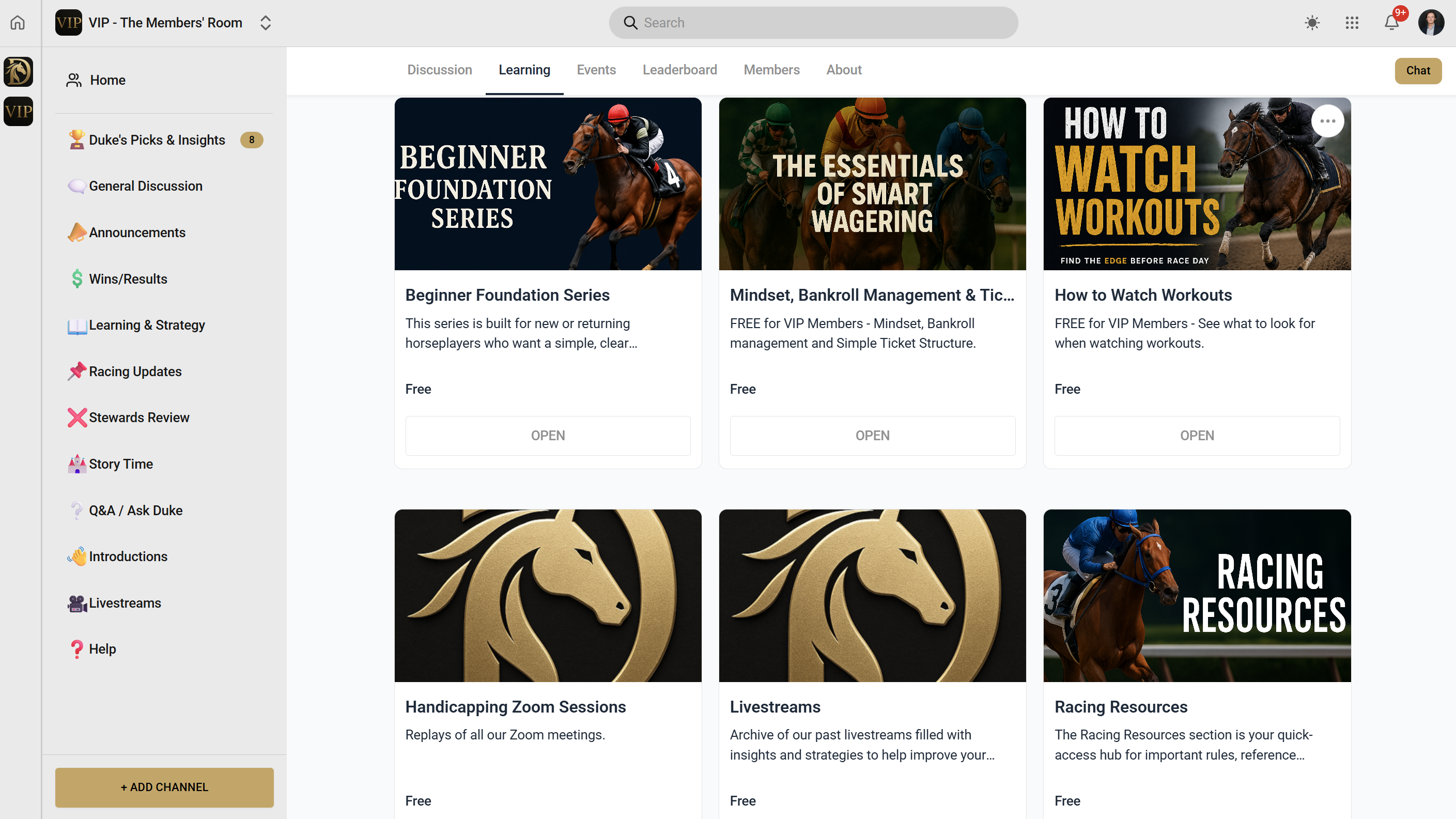Click the Livestreams course title
The image size is (1456, 819).
775,707
